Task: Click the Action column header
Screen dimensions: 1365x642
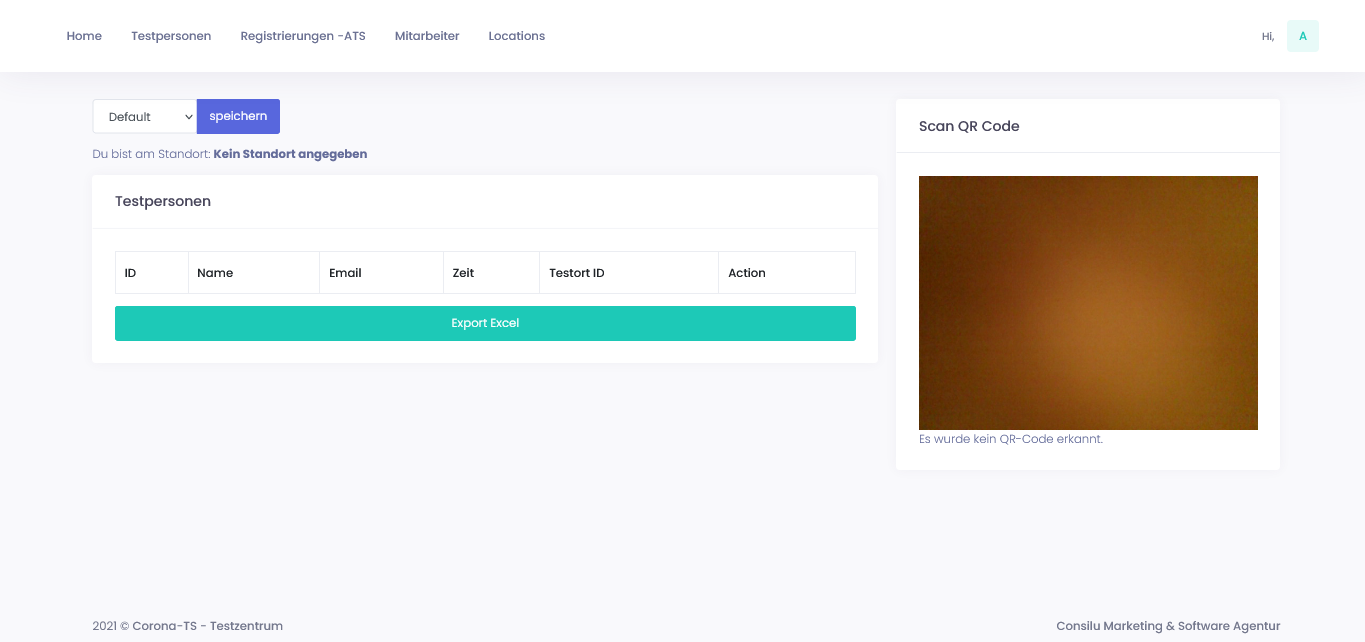Action: pyautogui.click(x=747, y=273)
